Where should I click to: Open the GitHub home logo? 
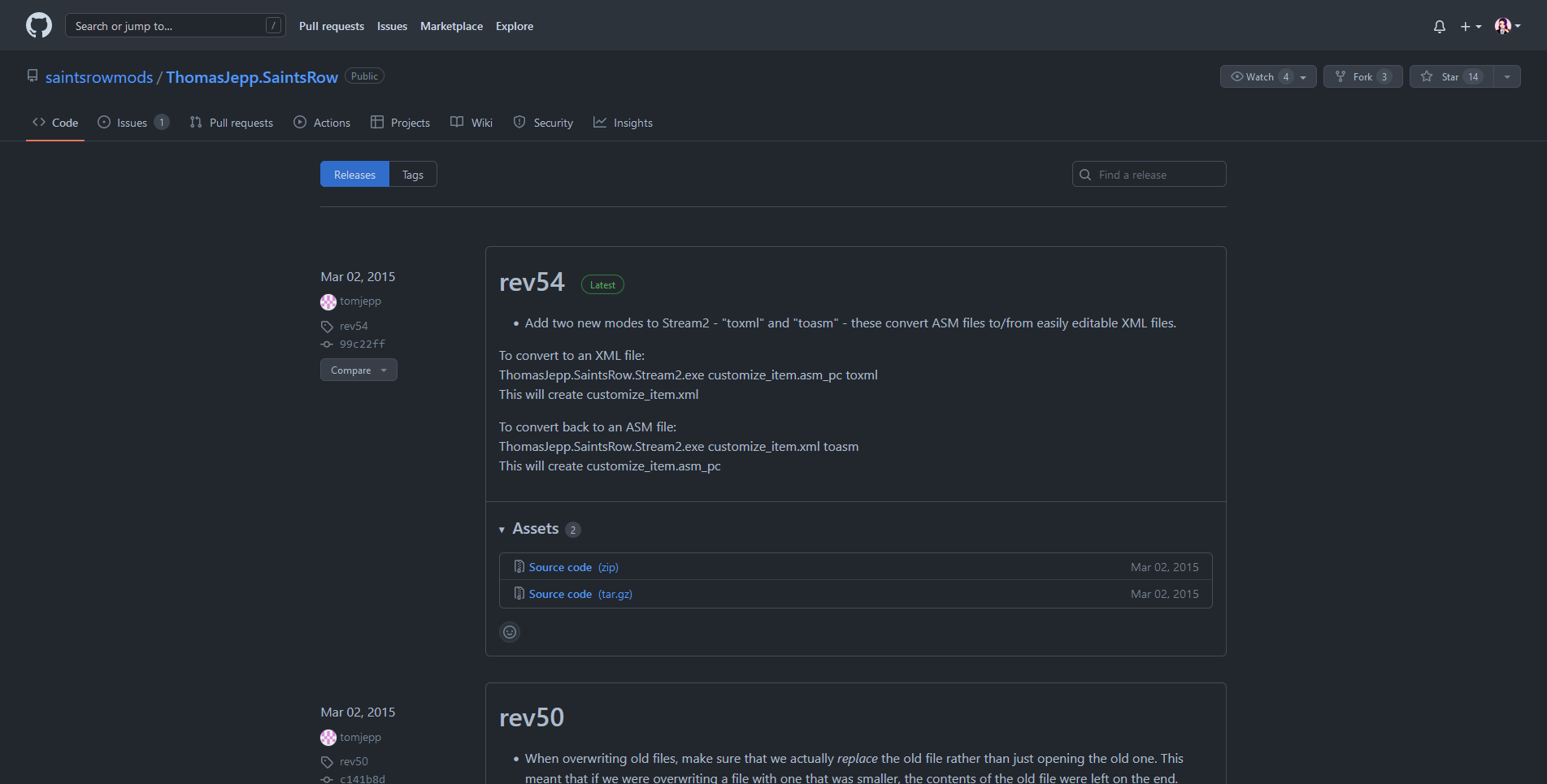point(39,25)
